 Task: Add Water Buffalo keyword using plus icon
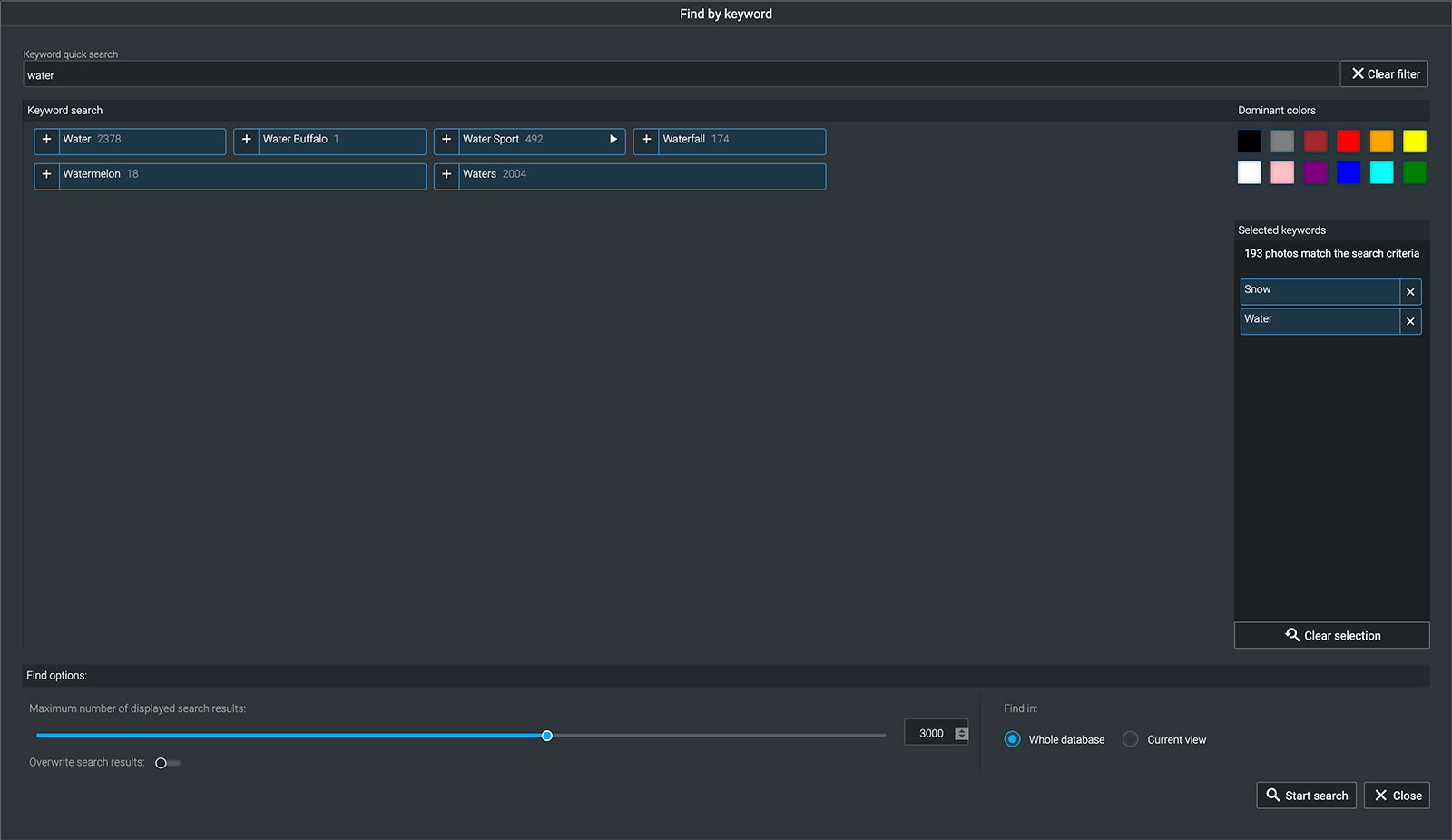point(247,140)
